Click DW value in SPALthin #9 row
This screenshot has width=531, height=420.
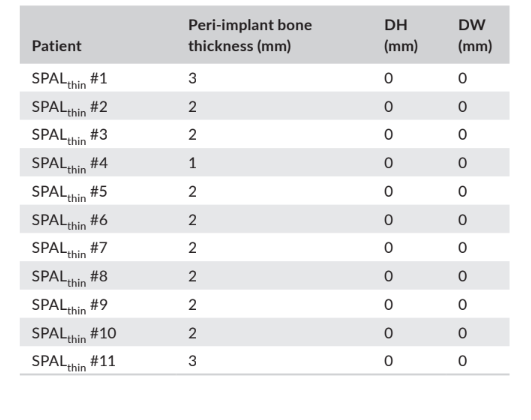(463, 304)
